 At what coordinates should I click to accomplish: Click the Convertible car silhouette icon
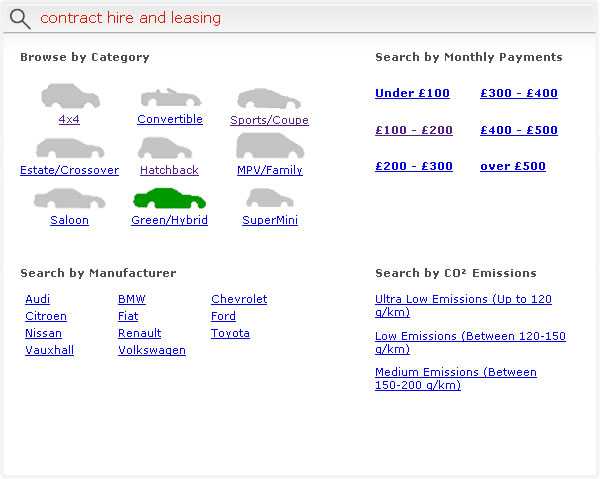[171, 98]
